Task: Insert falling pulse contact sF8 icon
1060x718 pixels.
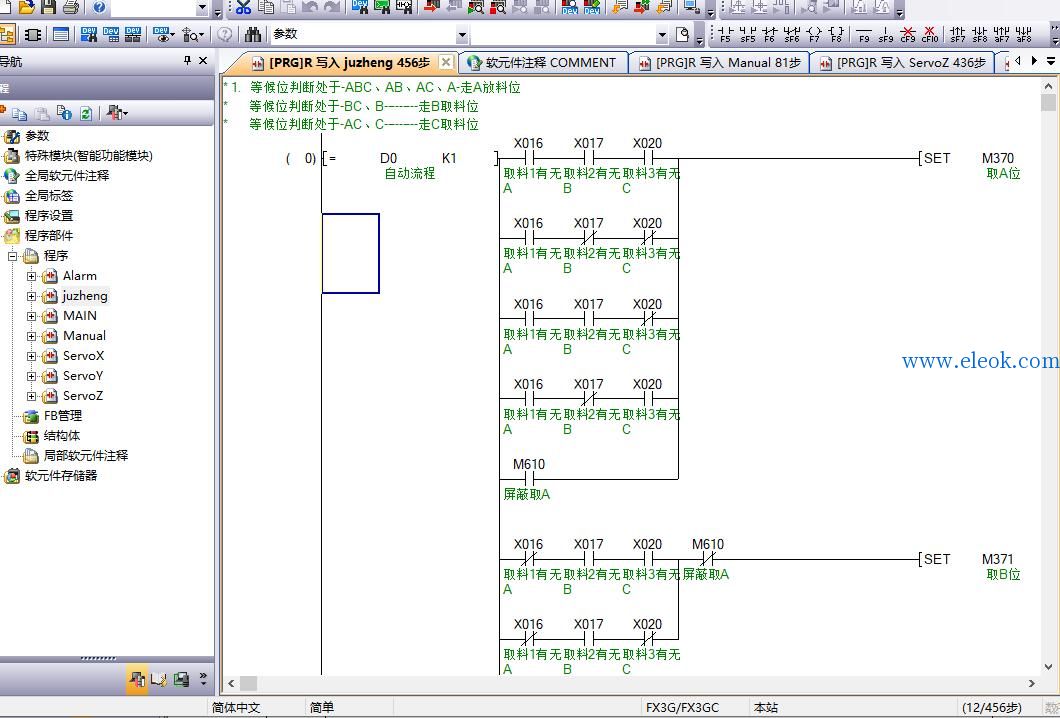Action: click(x=980, y=34)
